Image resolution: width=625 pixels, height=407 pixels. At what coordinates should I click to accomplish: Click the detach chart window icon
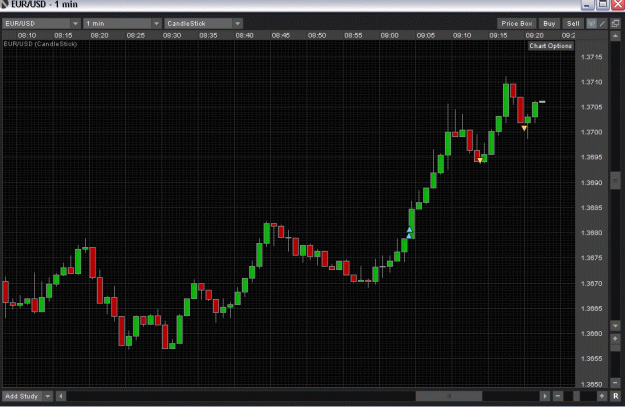615,24
